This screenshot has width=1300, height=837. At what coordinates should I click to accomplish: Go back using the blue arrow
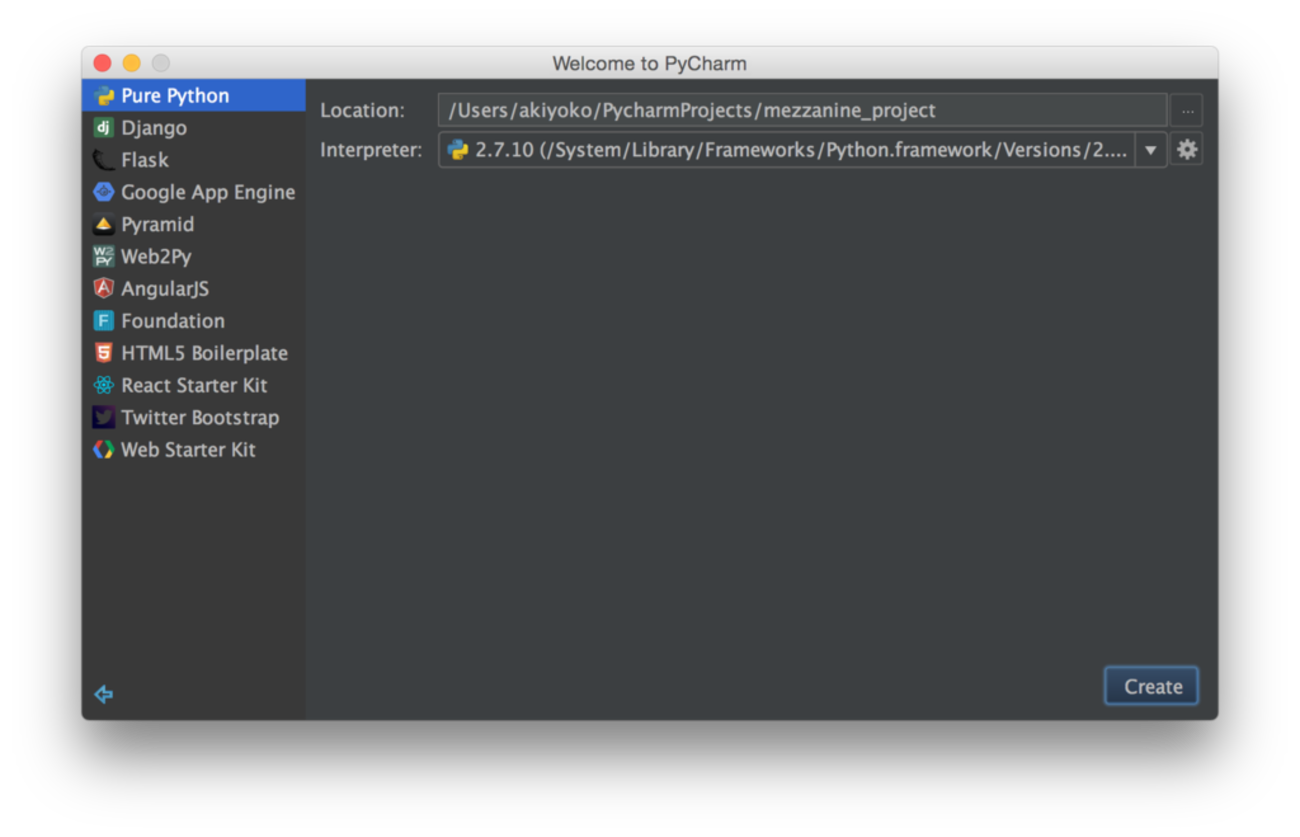[104, 694]
